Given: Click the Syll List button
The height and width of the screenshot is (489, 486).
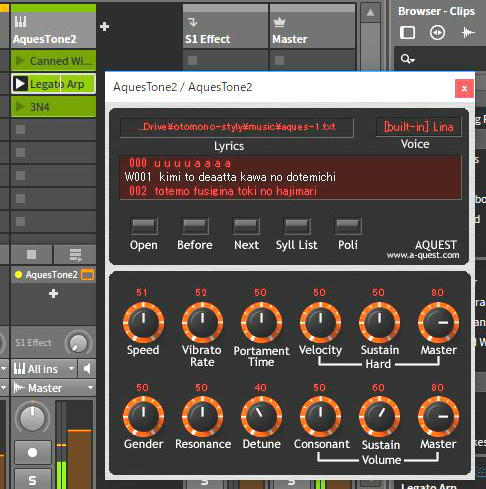Looking at the screenshot, I should (x=297, y=226).
